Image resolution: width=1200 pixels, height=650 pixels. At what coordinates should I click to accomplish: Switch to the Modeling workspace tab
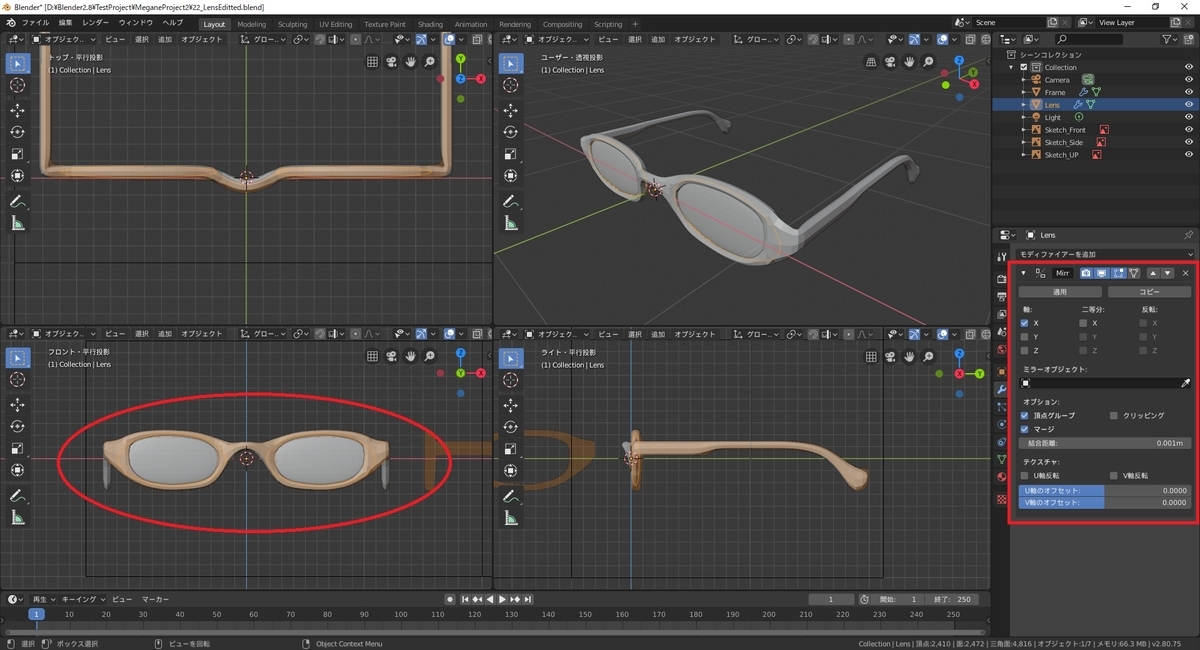(252, 24)
